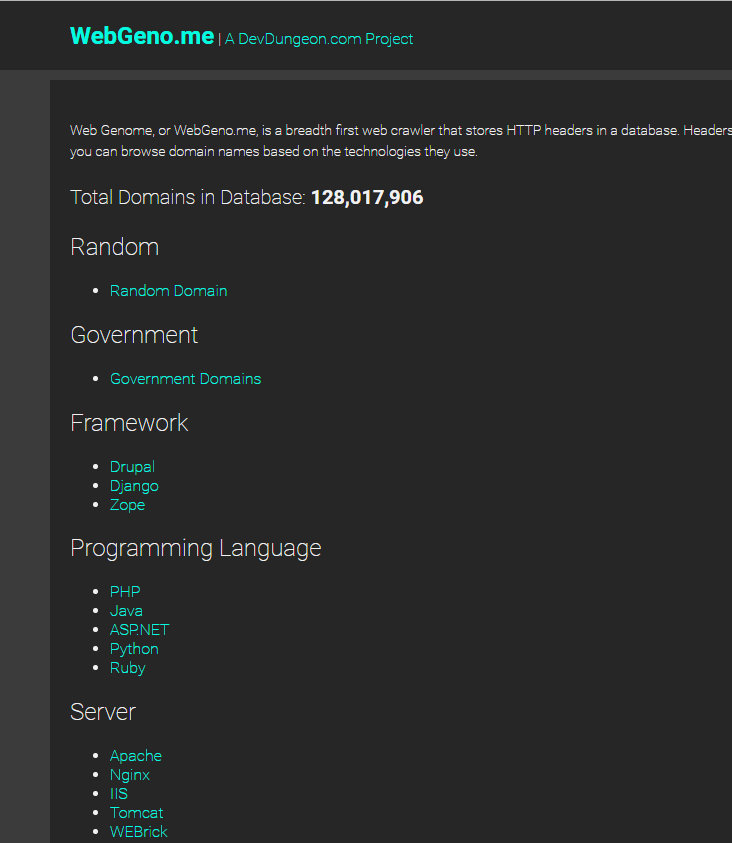Image resolution: width=732 pixels, height=843 pixels.
Task: Open the Zope framework link
Action: 127,505
